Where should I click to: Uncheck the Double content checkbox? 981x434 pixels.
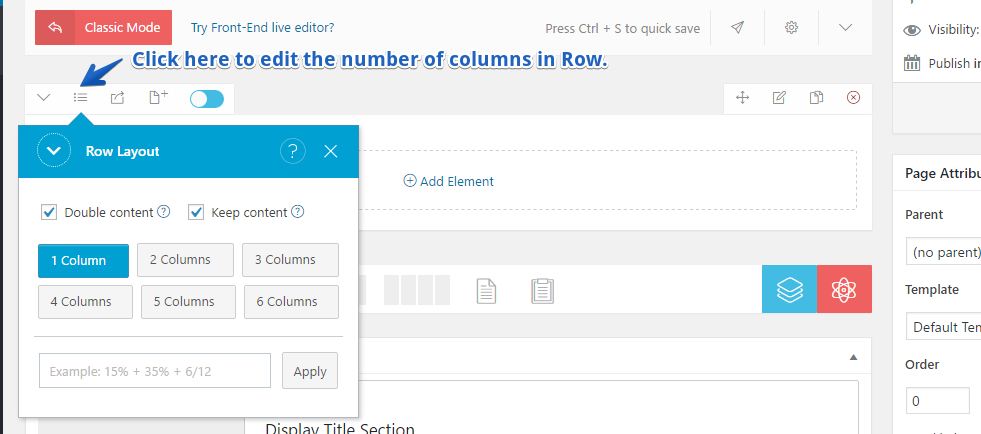(x=48, y=212)
